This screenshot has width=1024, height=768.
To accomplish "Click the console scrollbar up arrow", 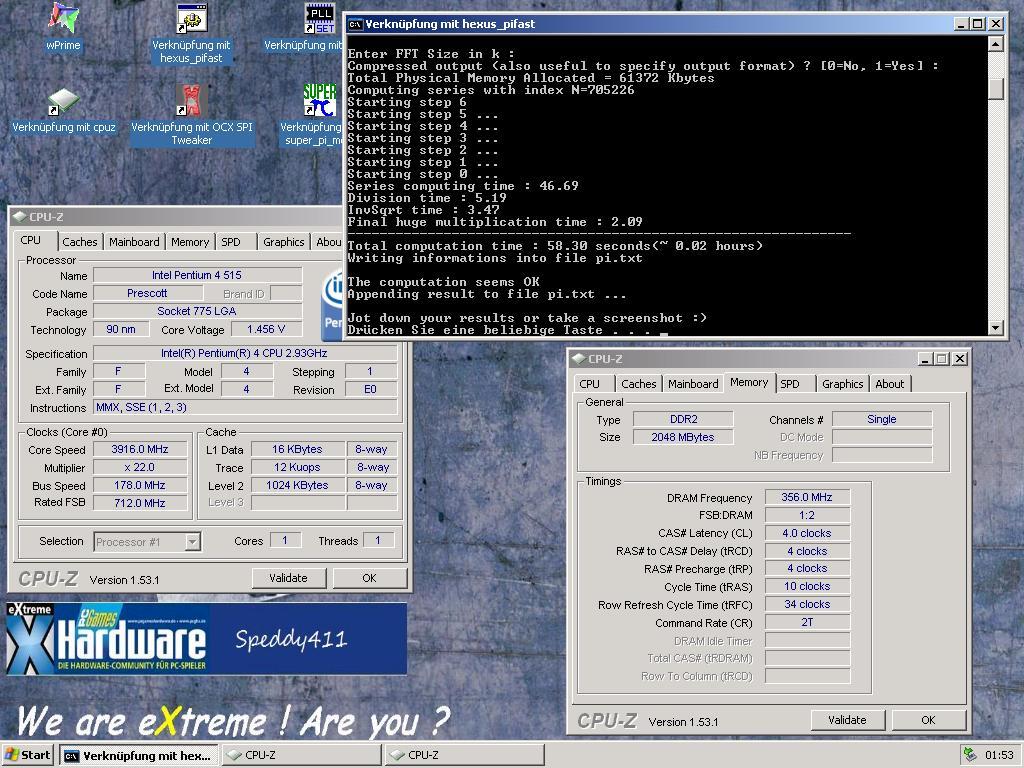I will [995, 44].
